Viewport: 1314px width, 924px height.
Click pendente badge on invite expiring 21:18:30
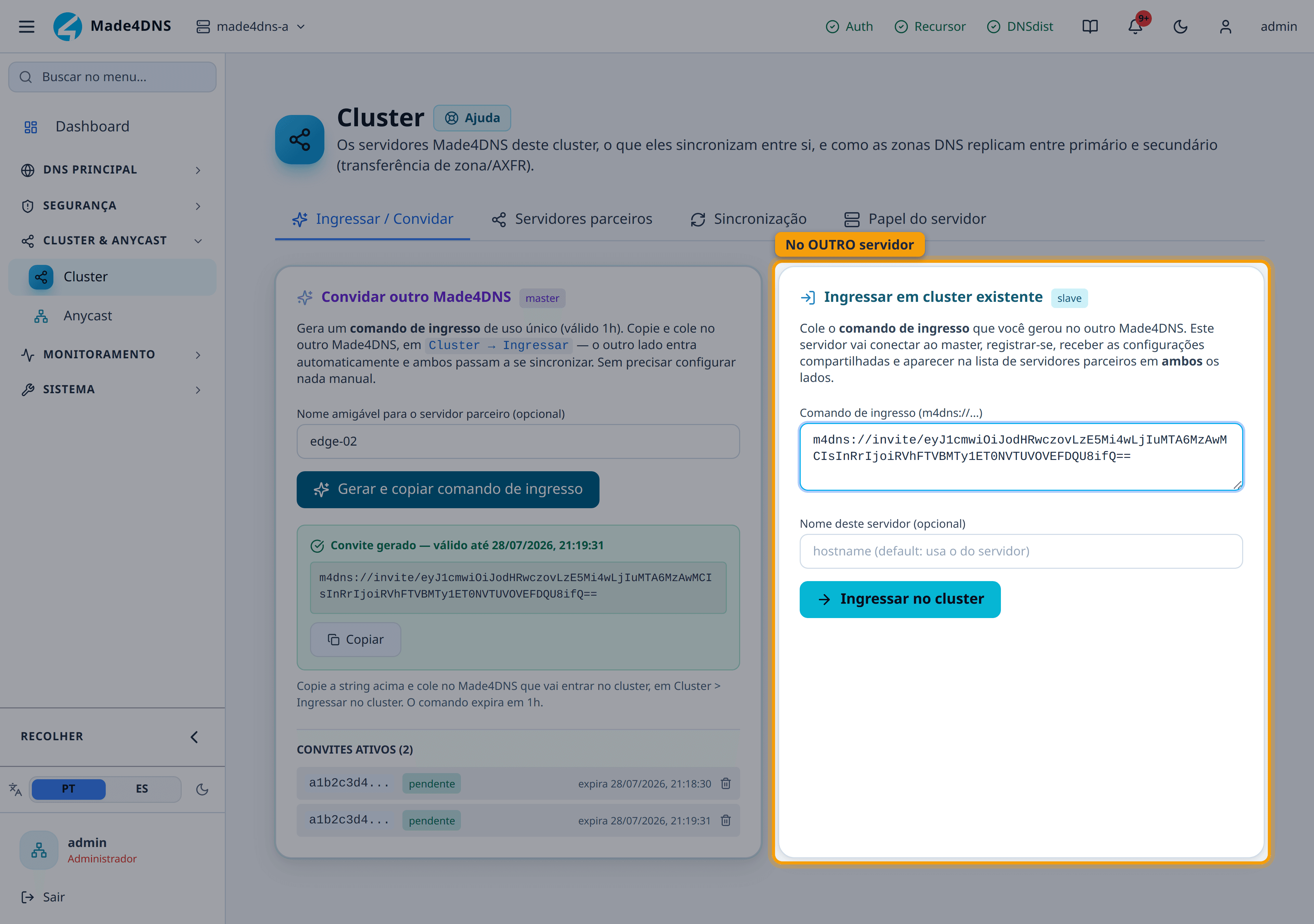[x=431, y=784]
